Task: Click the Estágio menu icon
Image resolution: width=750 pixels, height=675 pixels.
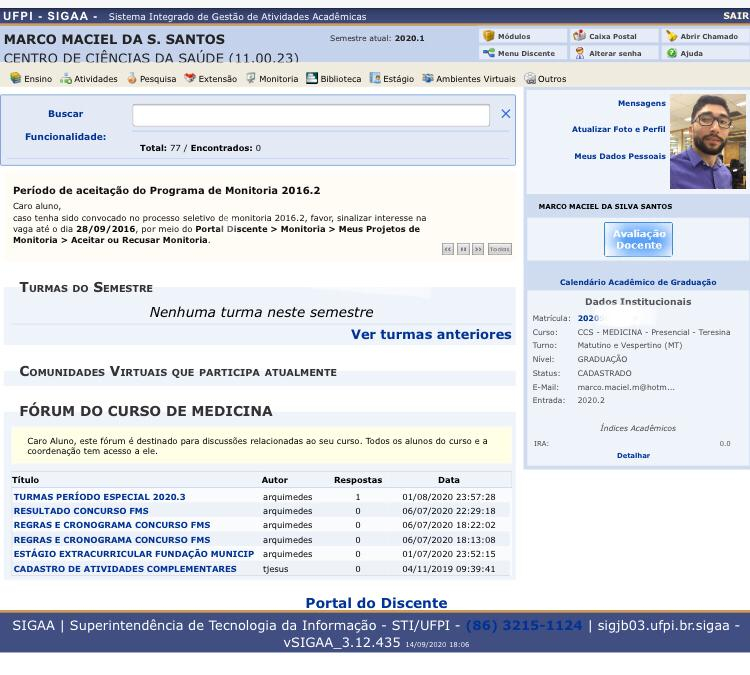Action: [375, 78]
